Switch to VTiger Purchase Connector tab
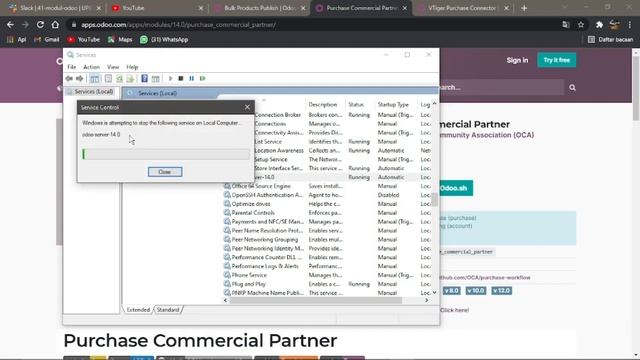Screen dimensions: 640x360 point(462,8)
